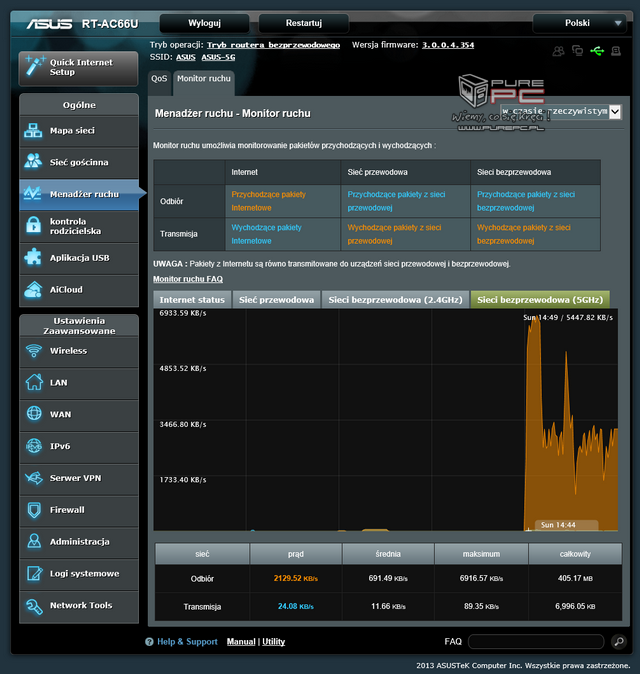Open Firewall menu item

pyautogui.click(x=79, y=510)
